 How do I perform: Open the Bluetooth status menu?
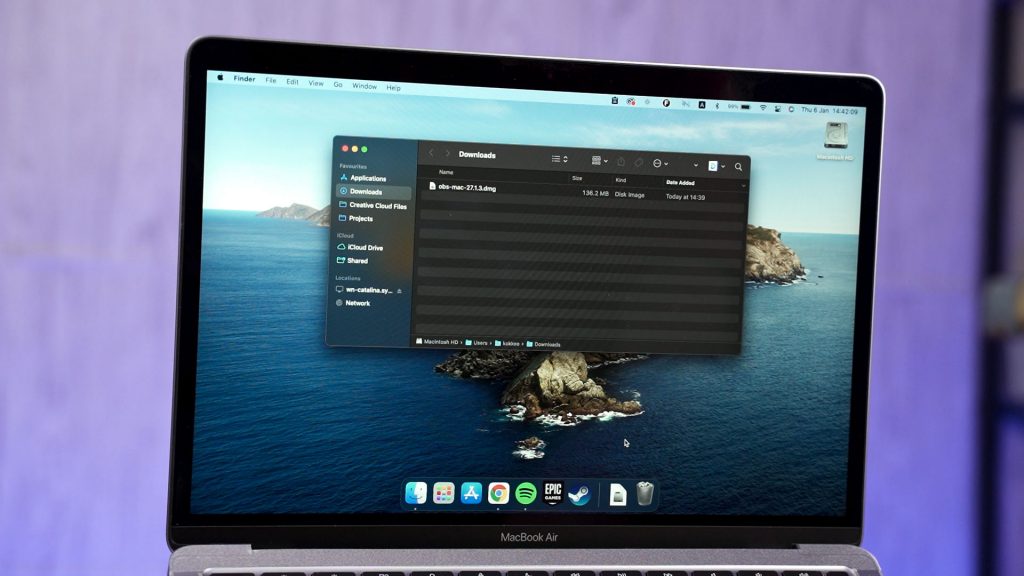[716, 106]
